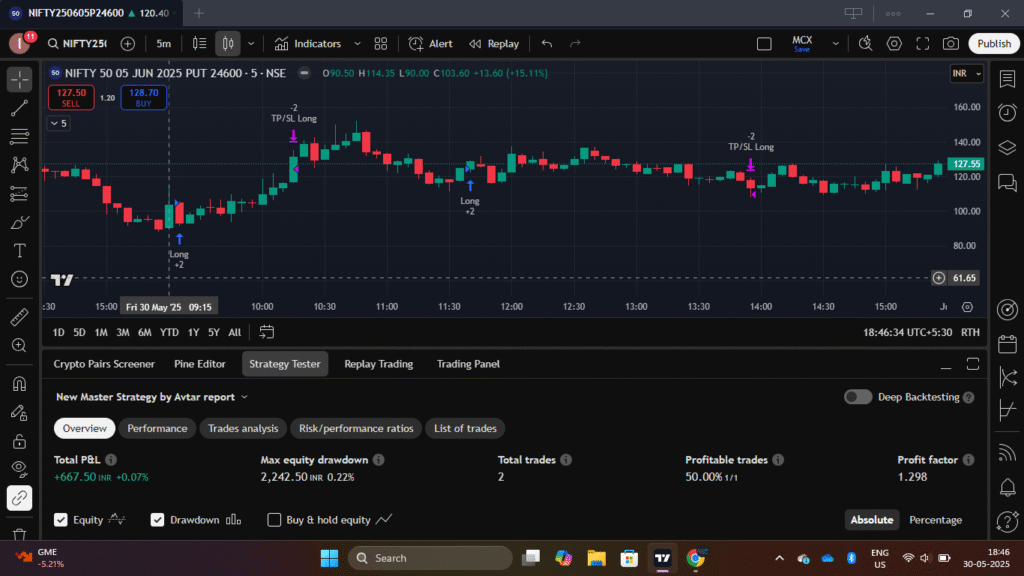Click the Windows taskbar Search box
1024x576 pixels.
pos(431,558)
